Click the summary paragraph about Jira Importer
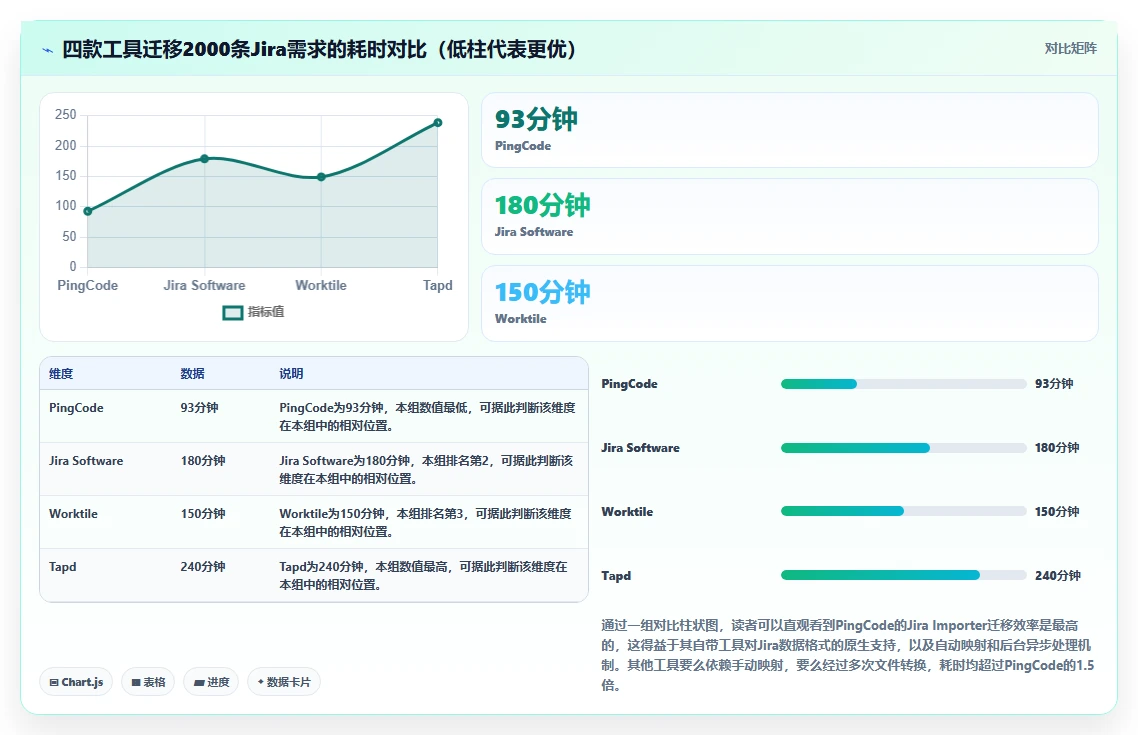This screenshot has width=1138, height=735. click(x=848, y=655)
